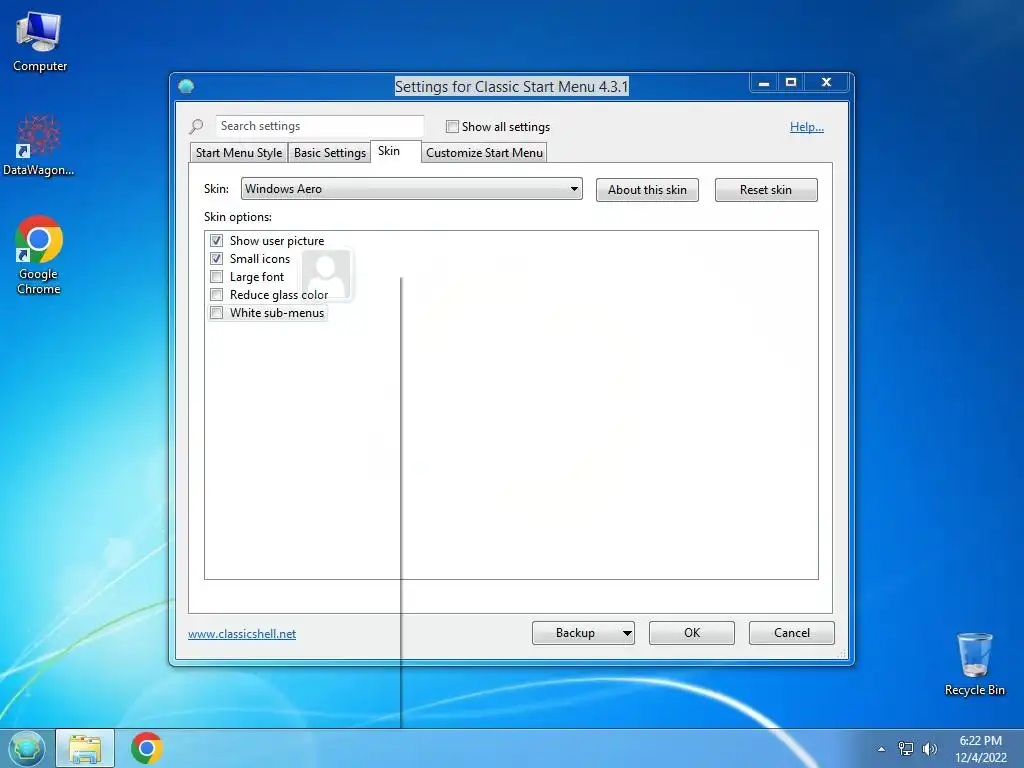This screenshot has width=1024, height=768.
Task: Select the Recycle Bin icon
Action: click(x=974, y=664)
